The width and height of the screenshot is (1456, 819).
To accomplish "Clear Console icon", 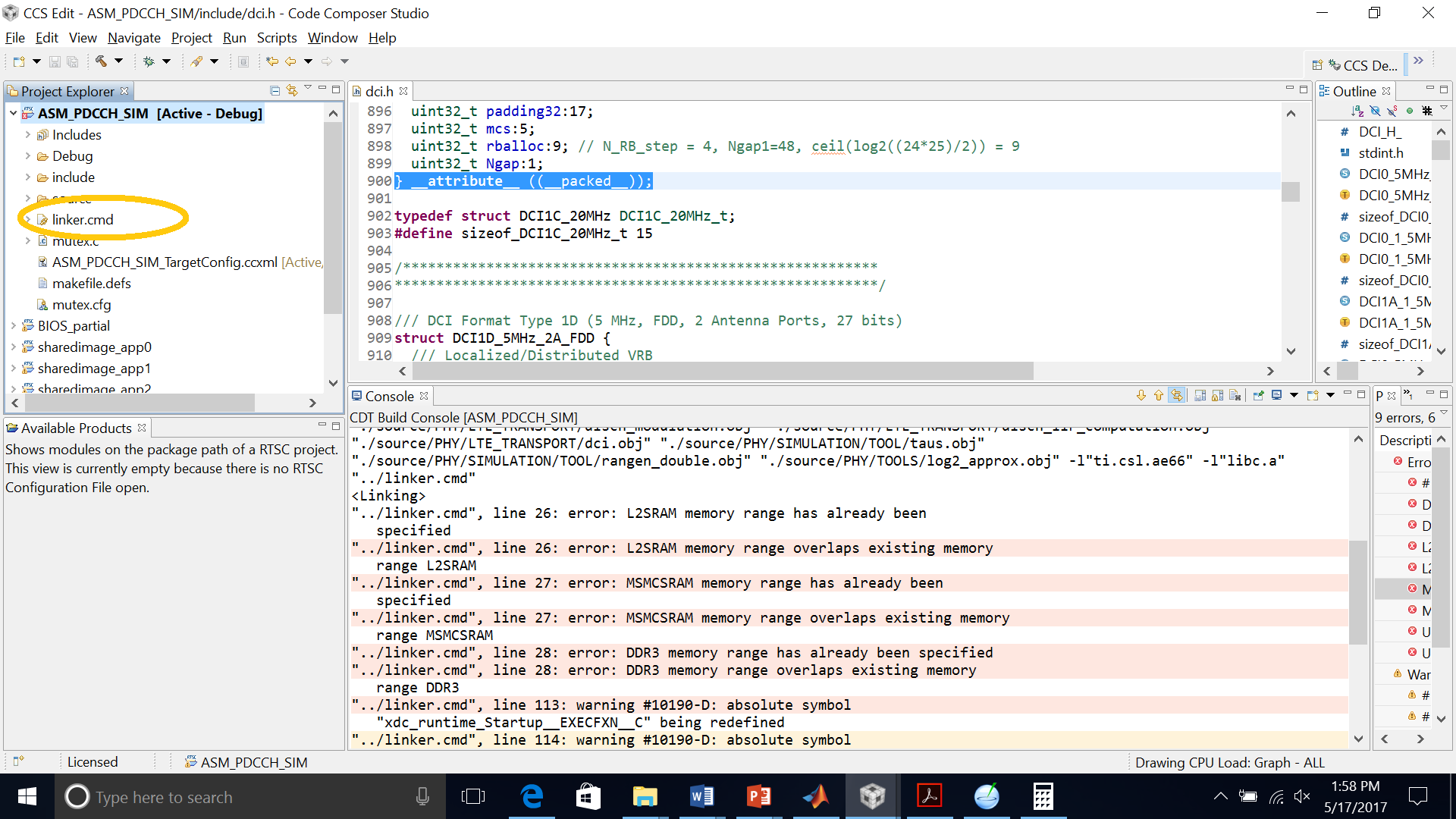I will coord(1235,395).
